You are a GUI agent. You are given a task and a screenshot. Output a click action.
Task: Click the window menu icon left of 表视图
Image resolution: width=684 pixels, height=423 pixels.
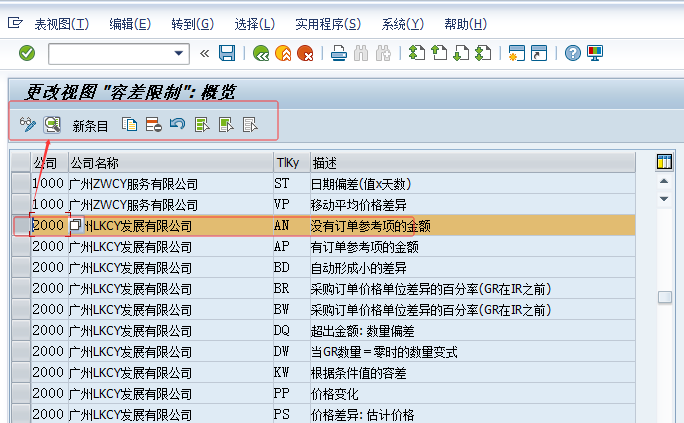tap(15, 23)
